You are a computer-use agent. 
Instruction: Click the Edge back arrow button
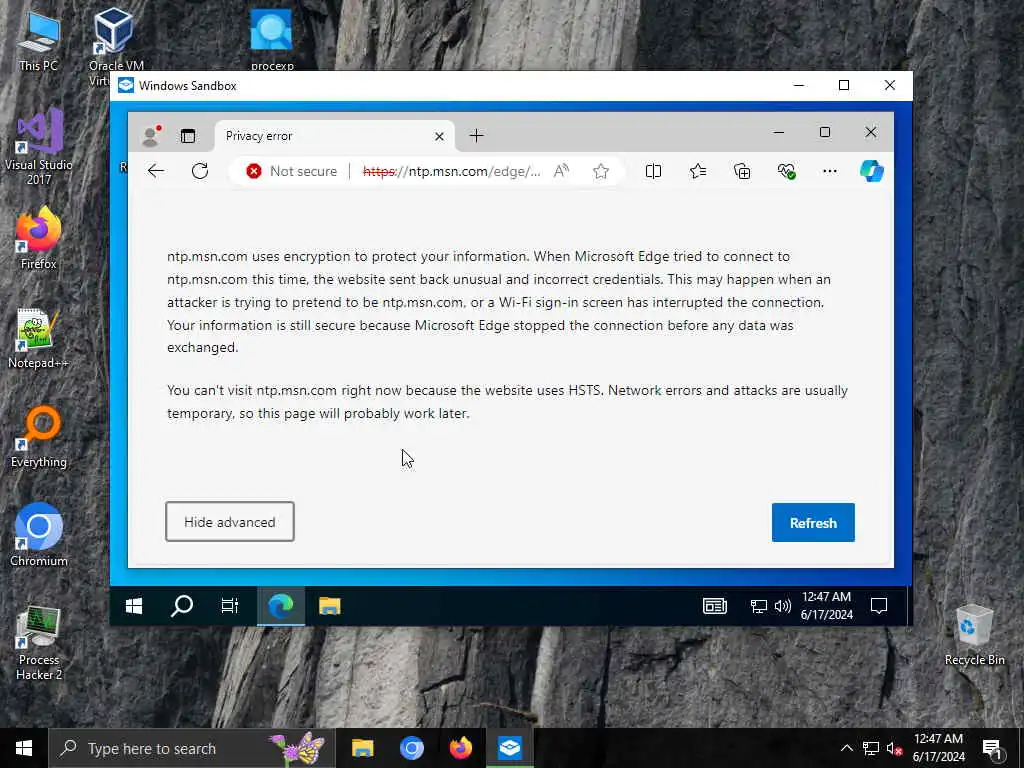point(155,171)
